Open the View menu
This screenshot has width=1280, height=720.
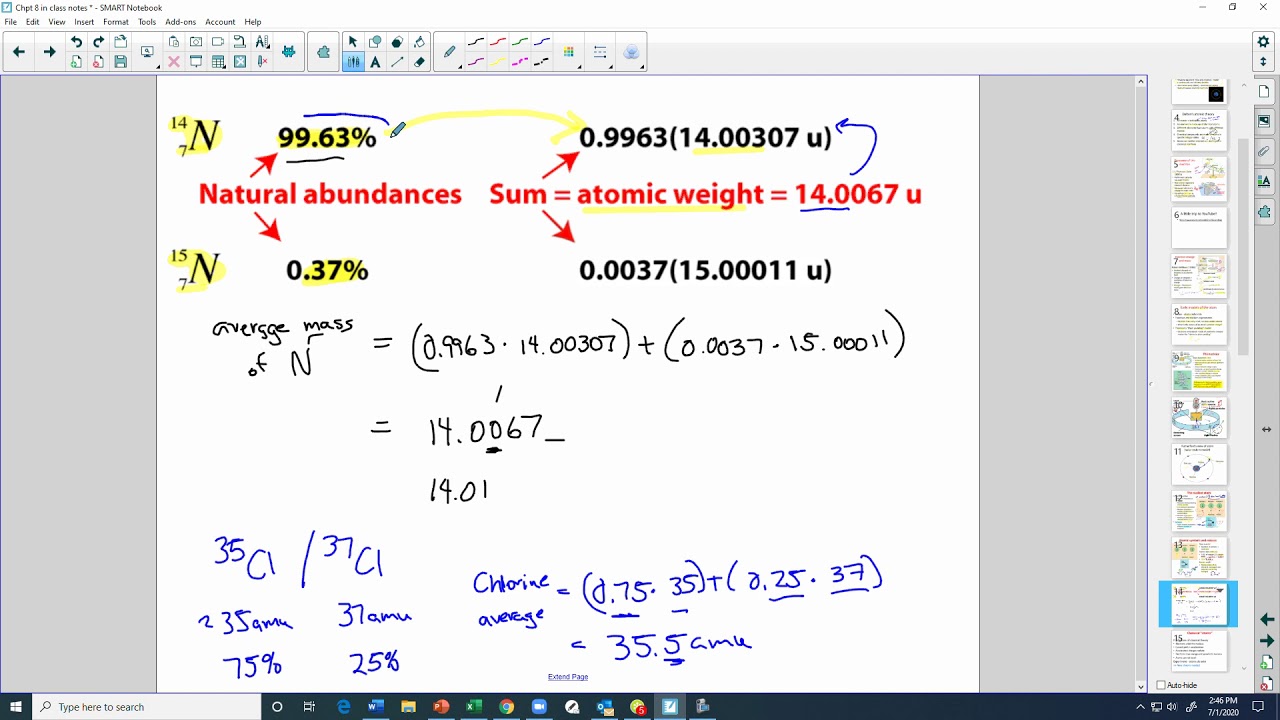(x=57, y=22)
